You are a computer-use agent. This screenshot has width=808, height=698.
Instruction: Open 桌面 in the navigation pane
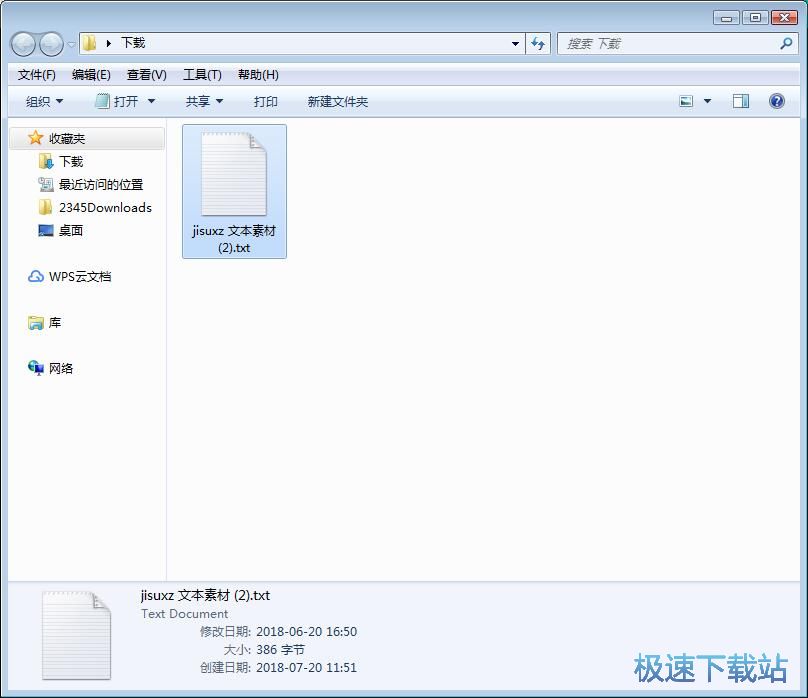click(x=71, y=230)
